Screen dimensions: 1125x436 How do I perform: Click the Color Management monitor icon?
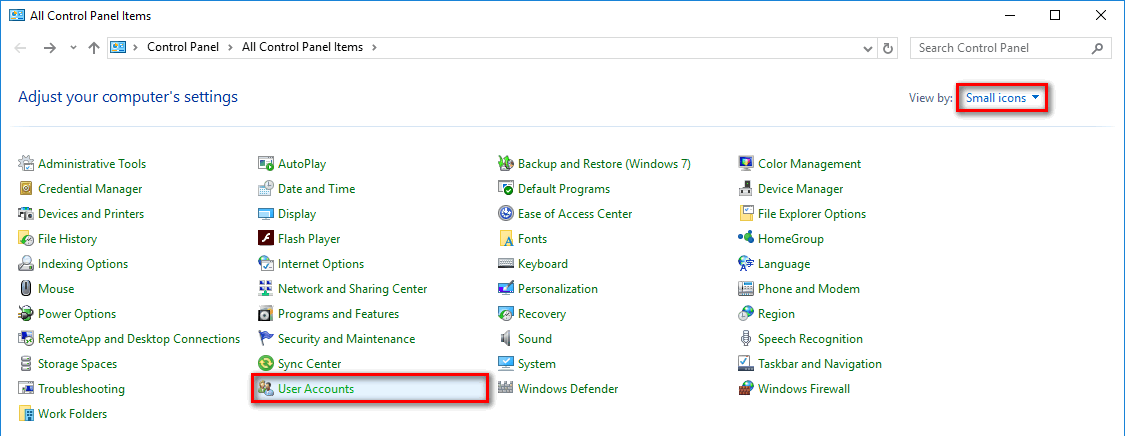pyautogui.click(x=746, y=164)
